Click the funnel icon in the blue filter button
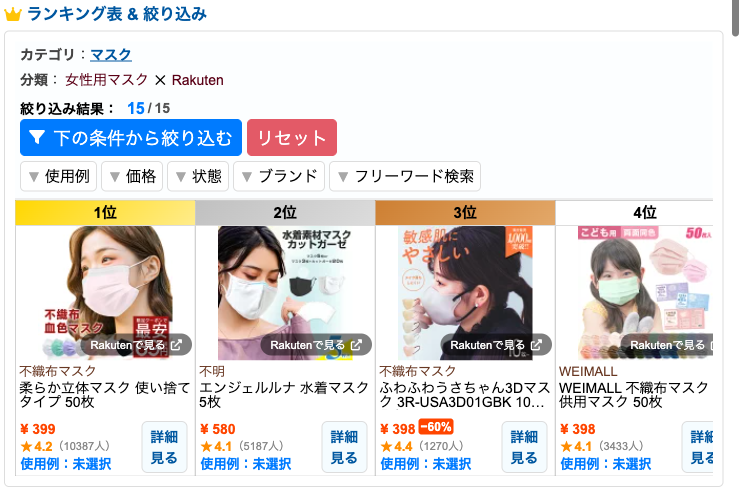This screenshot has height=500, width=740. [37, 137]
